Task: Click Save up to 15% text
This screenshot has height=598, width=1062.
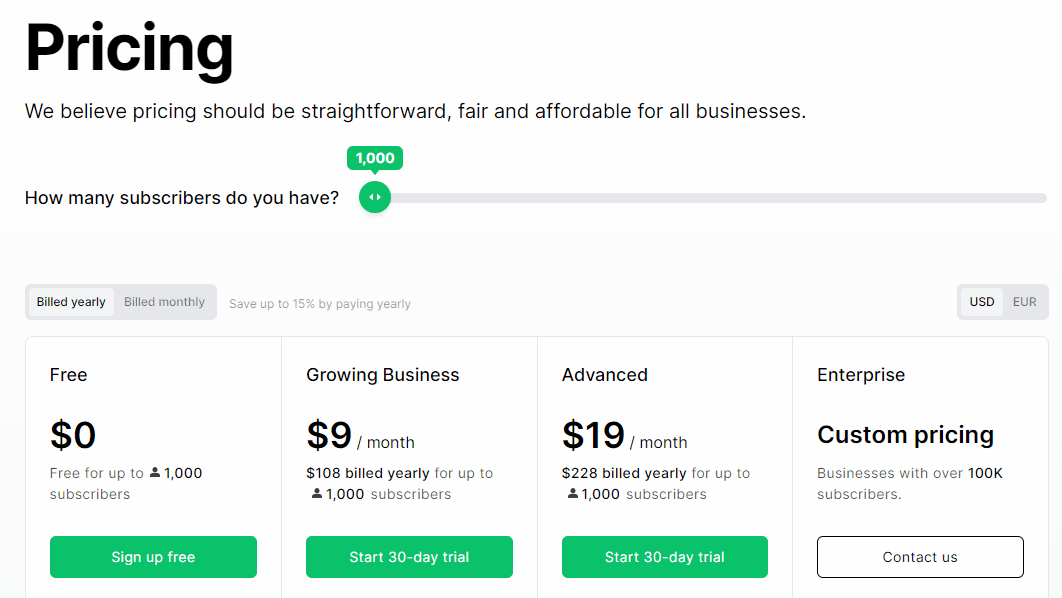Action: coord(319,304)
